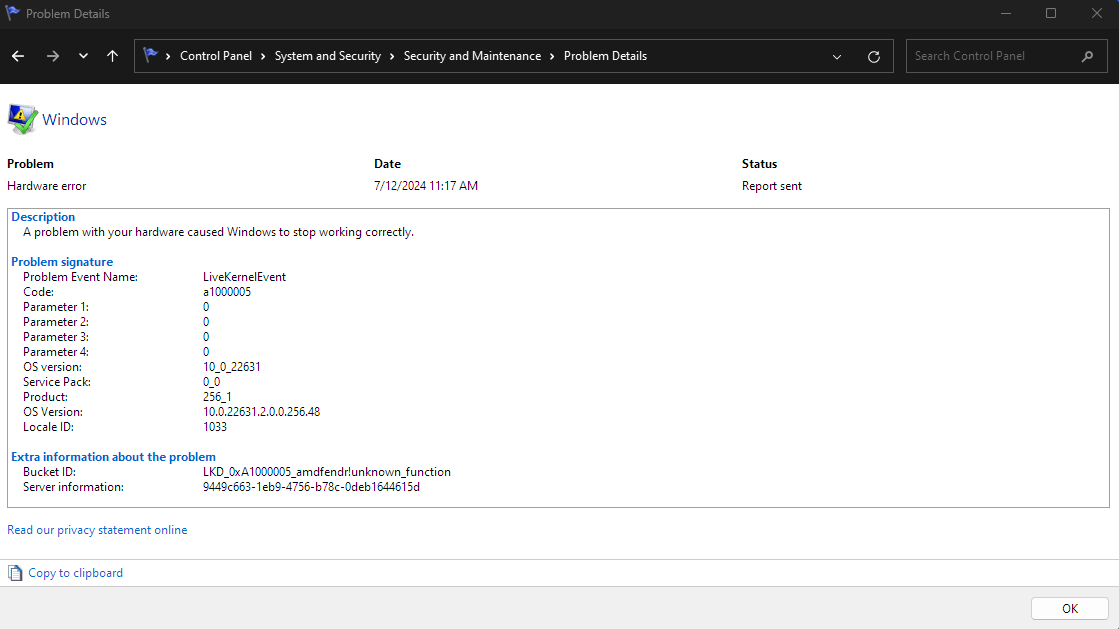Click the Problem Details title bar flag icon
Image resolution: width=1119 pixels, height=629 pixels.
click(x=12, y=13)
